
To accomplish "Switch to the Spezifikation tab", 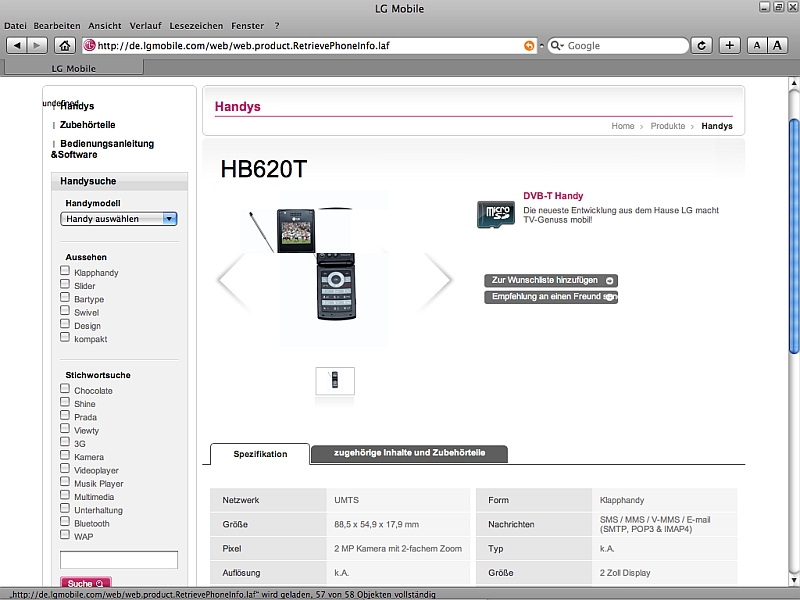I will tap(260, 454).
